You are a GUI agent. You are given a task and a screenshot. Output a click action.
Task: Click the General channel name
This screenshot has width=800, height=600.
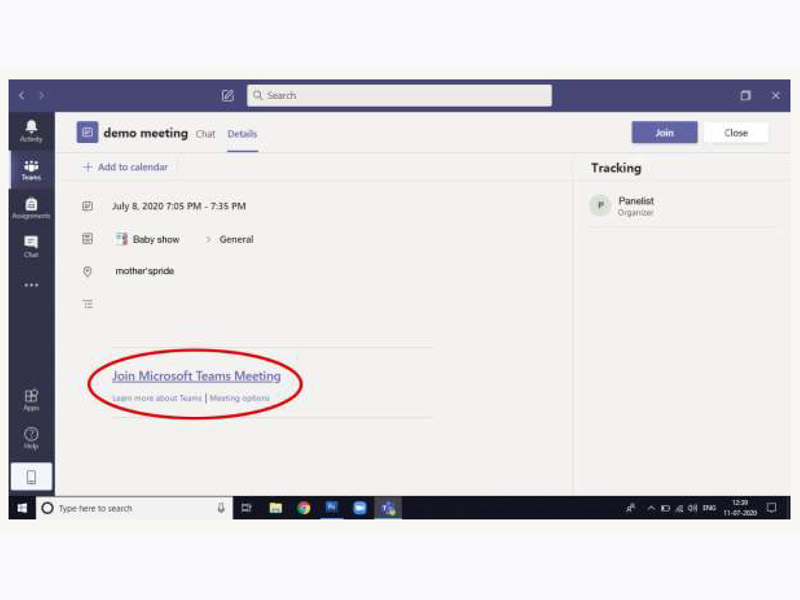pos(236,239)
